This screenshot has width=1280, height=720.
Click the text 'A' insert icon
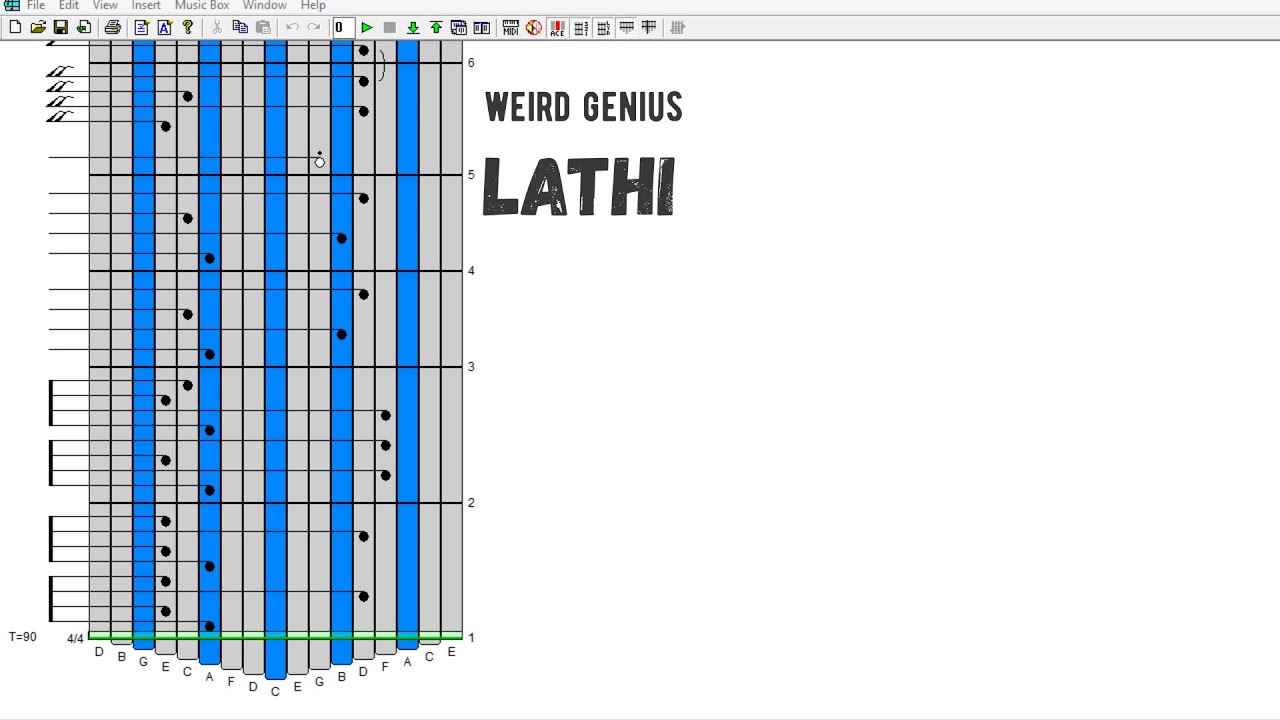tap(165, 28)
